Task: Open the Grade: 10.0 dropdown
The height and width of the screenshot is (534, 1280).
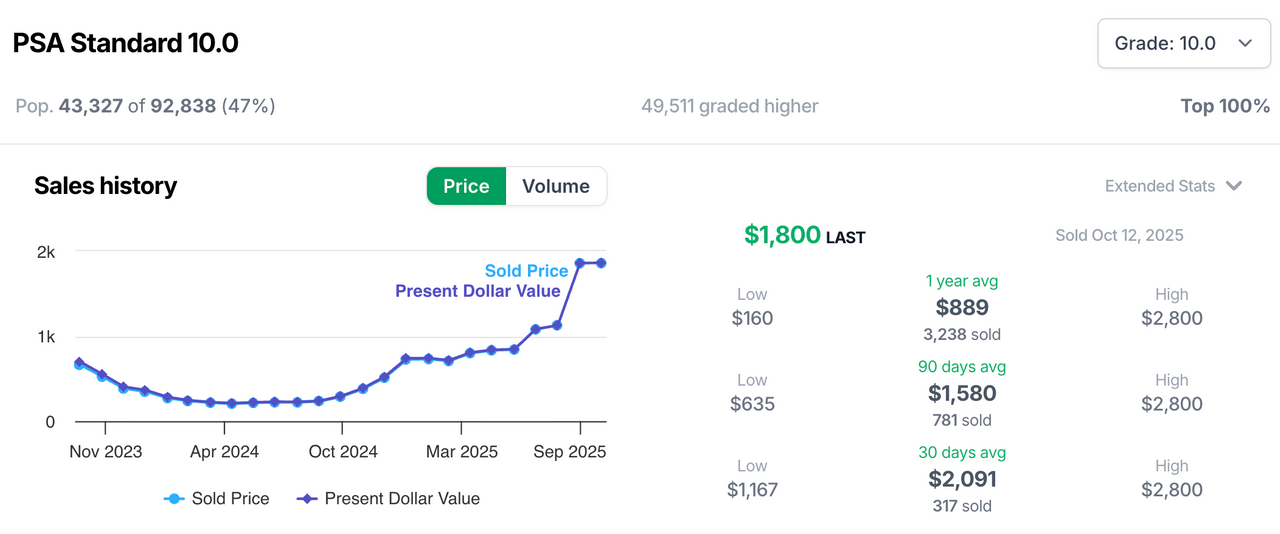Action: (x=1183, y=43)
